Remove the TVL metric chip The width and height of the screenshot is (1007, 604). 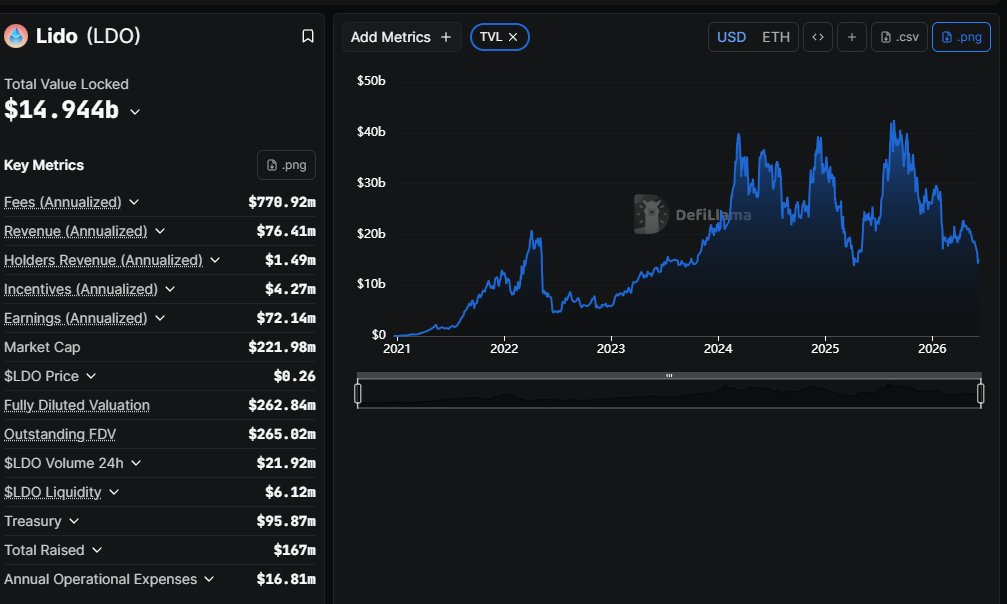click(513, 37)
